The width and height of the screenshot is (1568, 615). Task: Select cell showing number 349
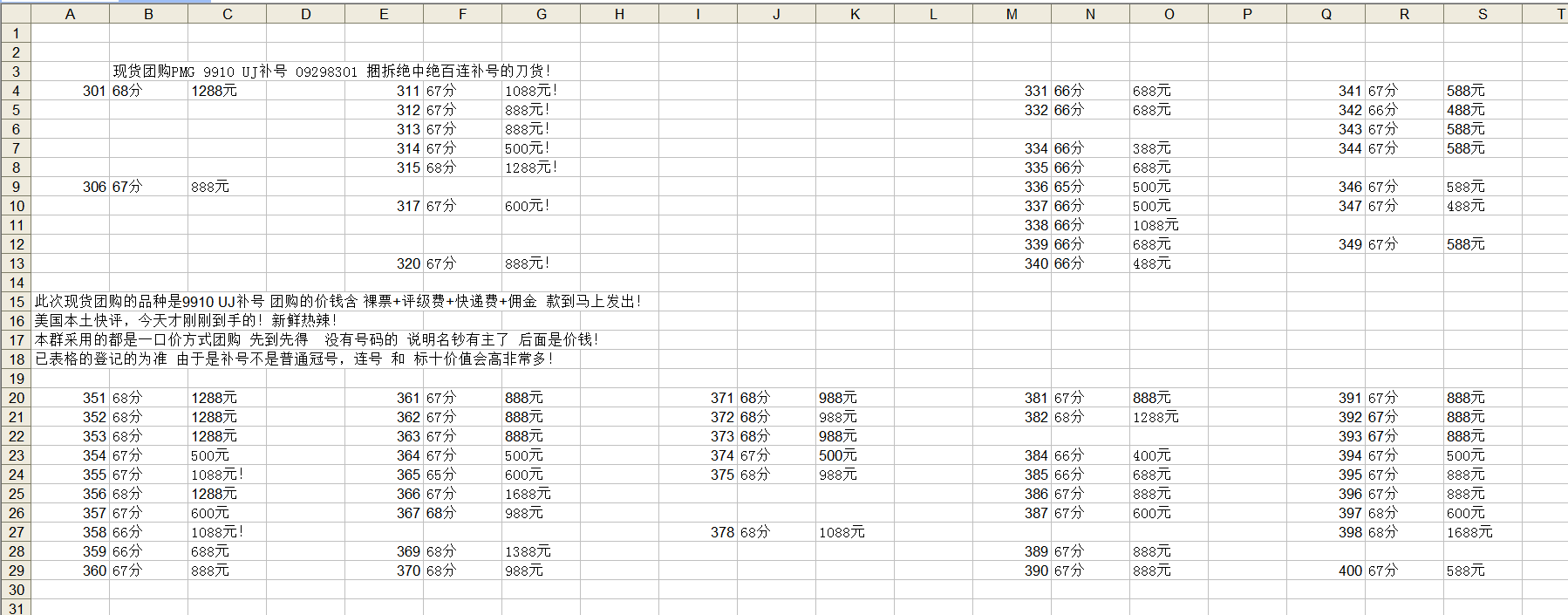pos(1349,244)
